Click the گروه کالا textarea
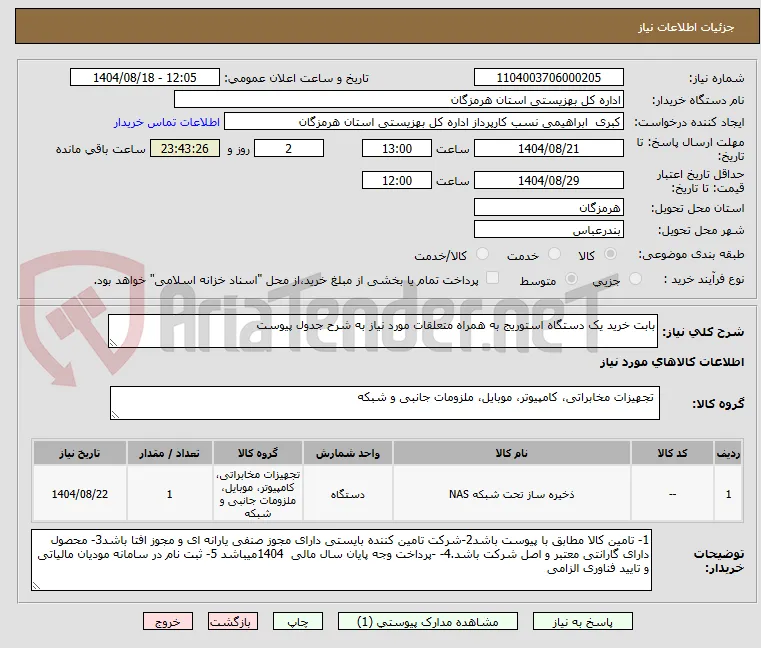 (385, 403)
